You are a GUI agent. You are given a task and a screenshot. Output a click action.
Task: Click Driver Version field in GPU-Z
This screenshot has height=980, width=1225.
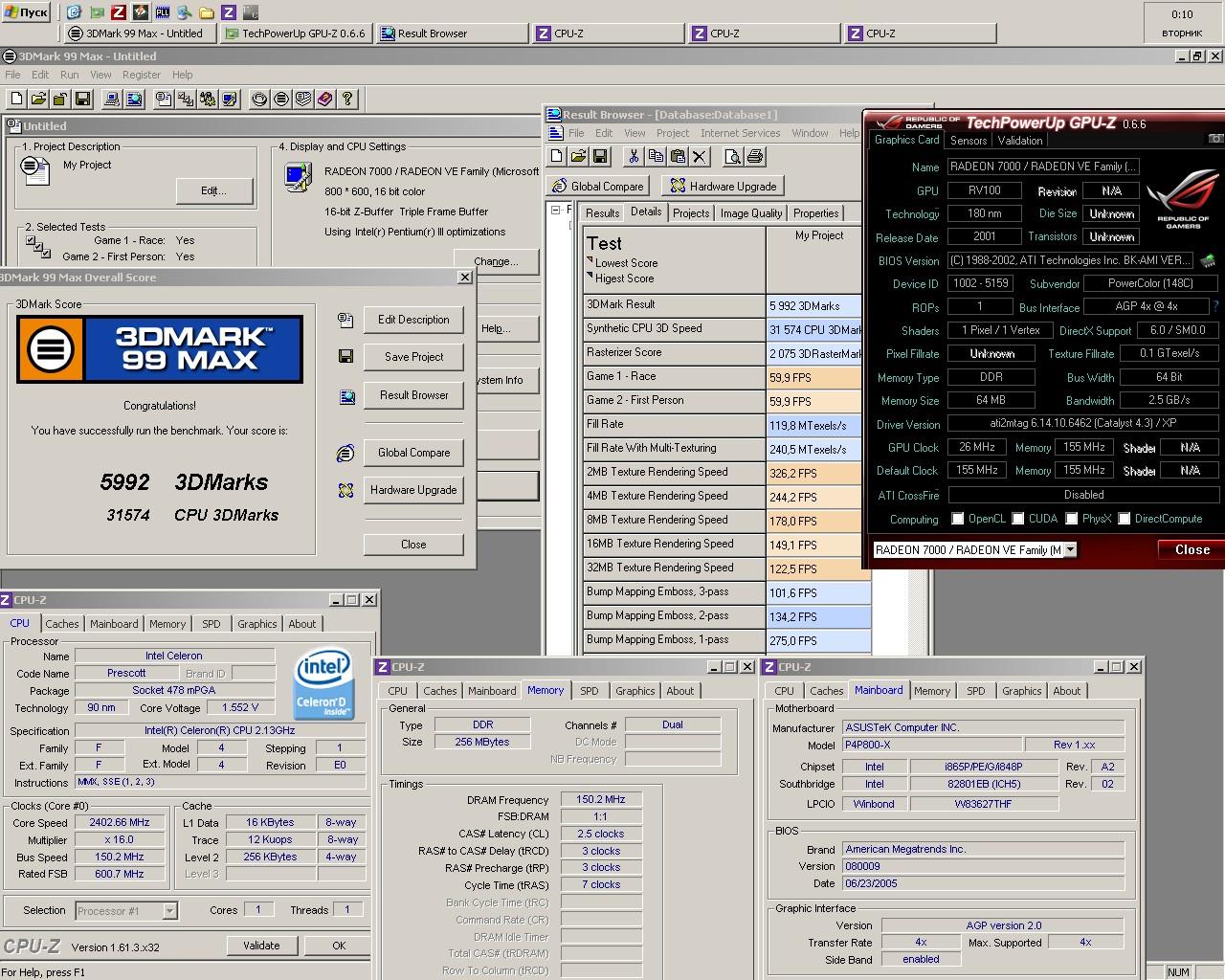click(x=1083, y=424)
